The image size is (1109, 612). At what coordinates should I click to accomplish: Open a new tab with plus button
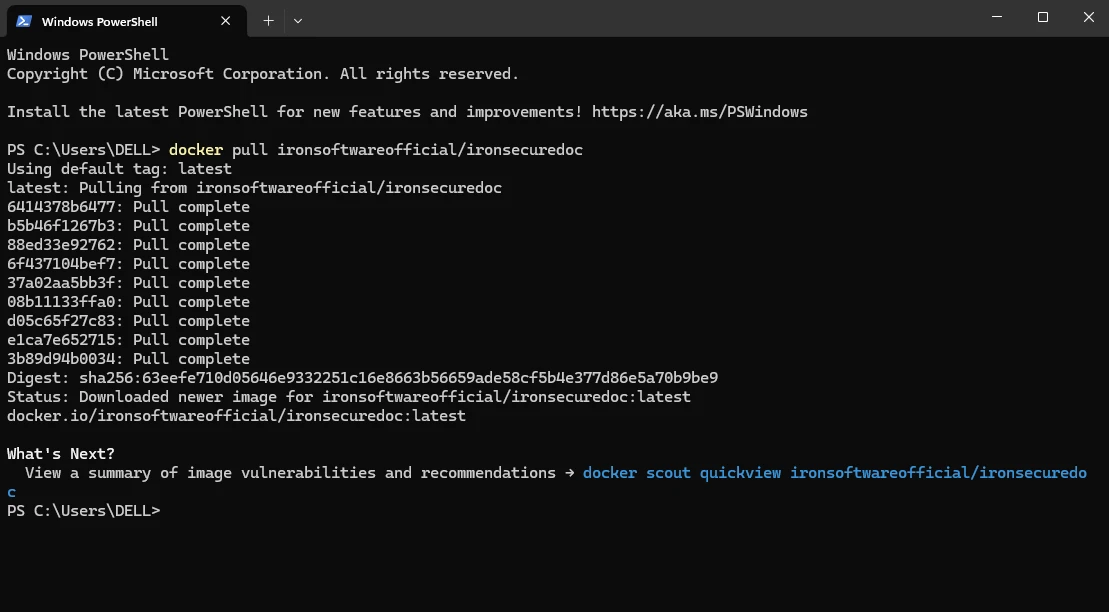click(x=268, y=20)
